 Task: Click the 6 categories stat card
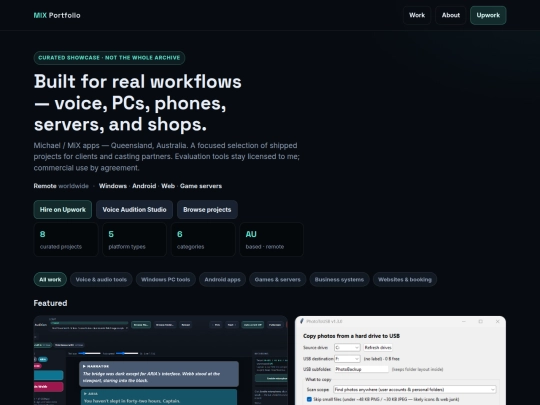[203, 239]
